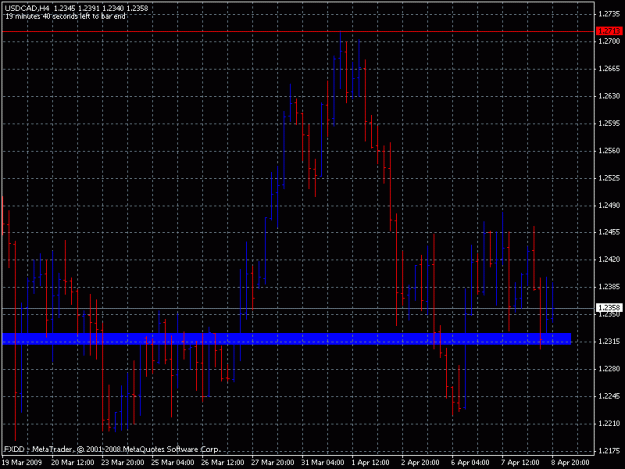Click the 1.2315 price axis label
Image resolution: width=625 pixels, height=469 pixels.
click(x=609, y=341)
